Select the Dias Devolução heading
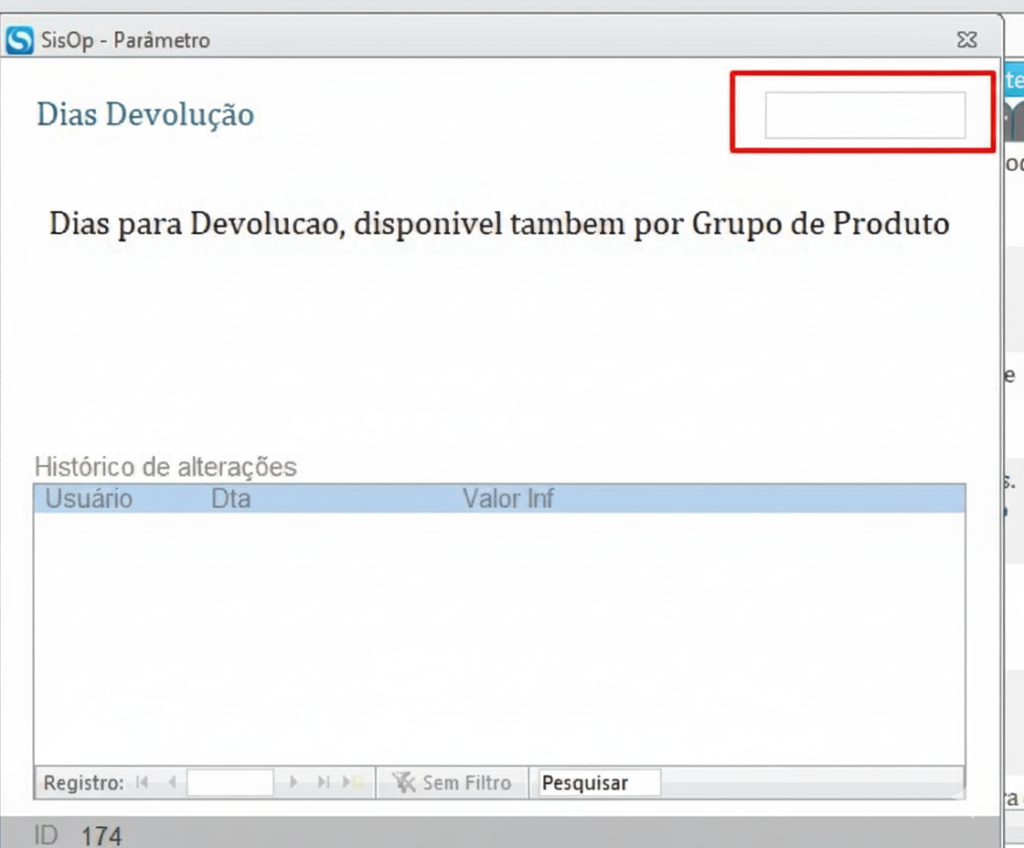1024x848 pixels. (145, 115)
